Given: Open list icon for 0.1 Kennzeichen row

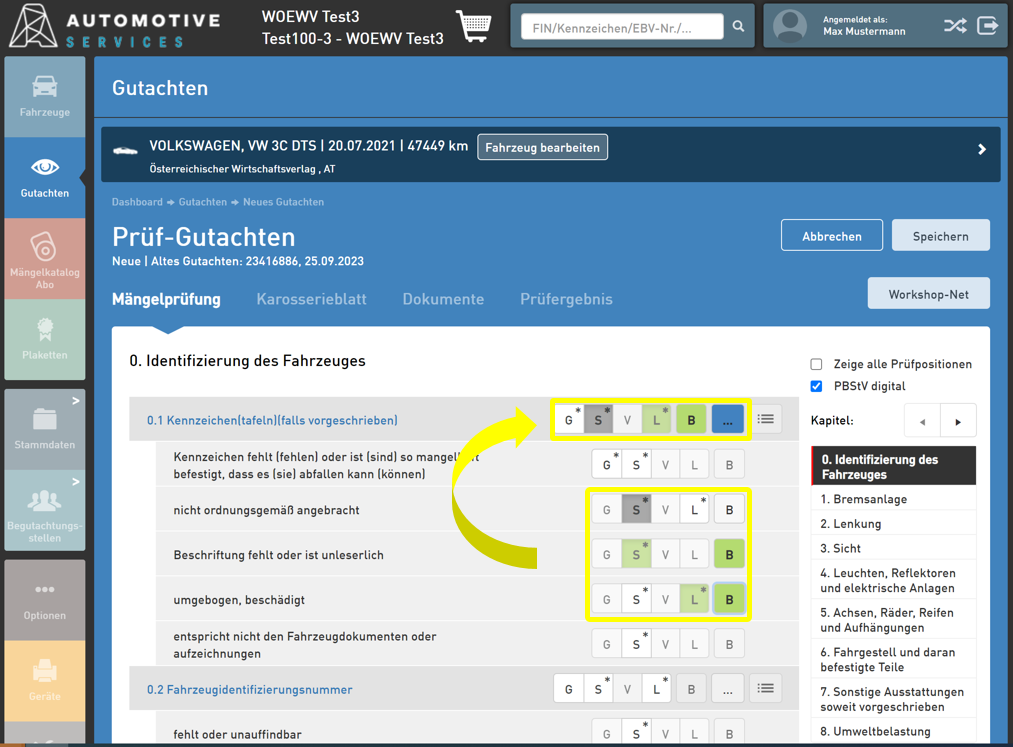Looking at the screenshot, I should [x=766, y=420].
